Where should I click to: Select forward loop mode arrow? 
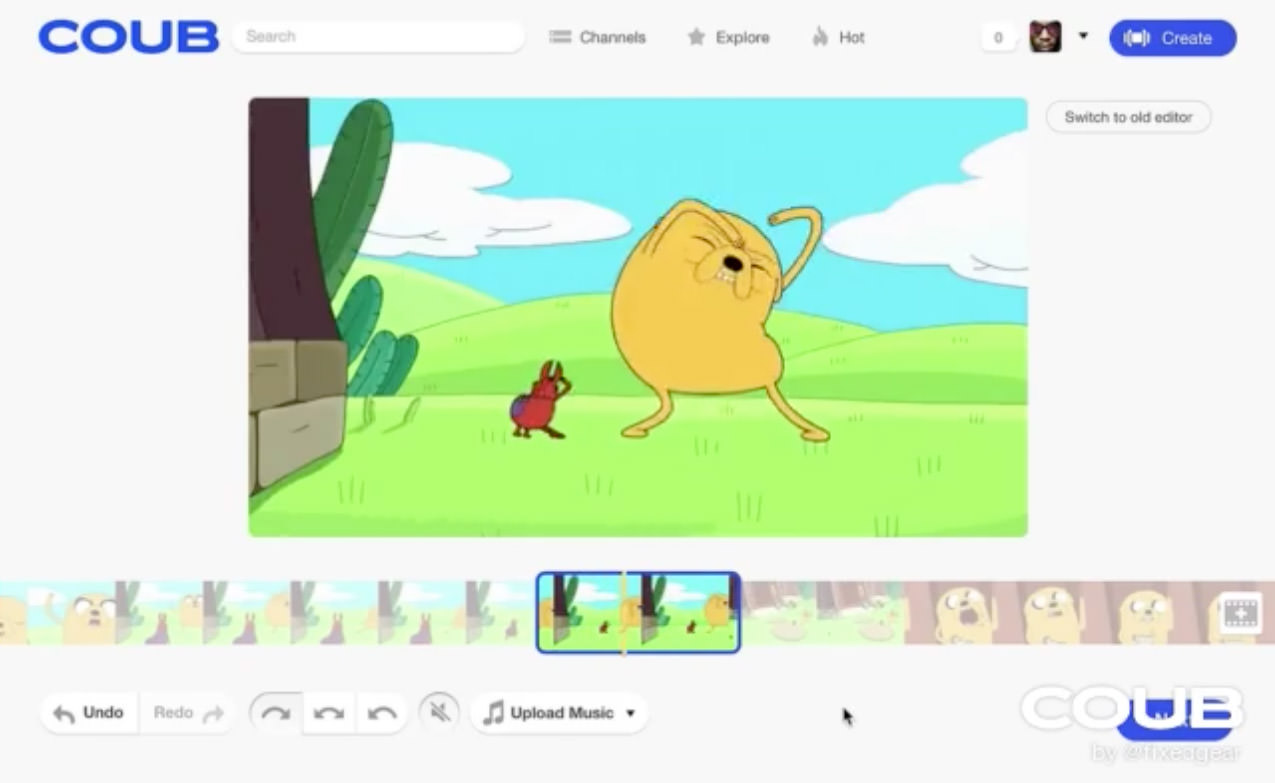click(275, 713)
